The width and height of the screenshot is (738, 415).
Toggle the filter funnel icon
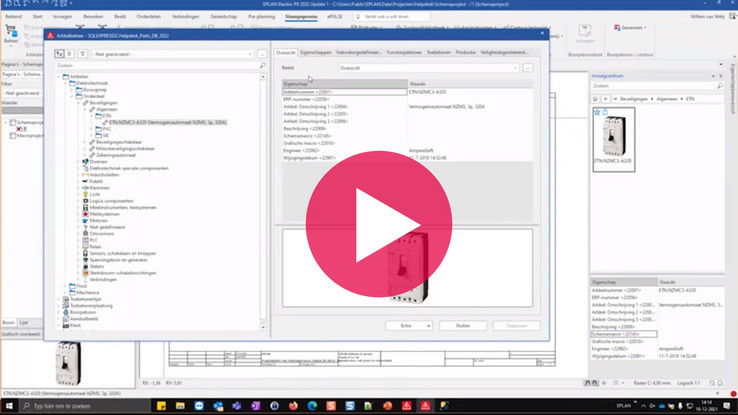click(82, 54)
